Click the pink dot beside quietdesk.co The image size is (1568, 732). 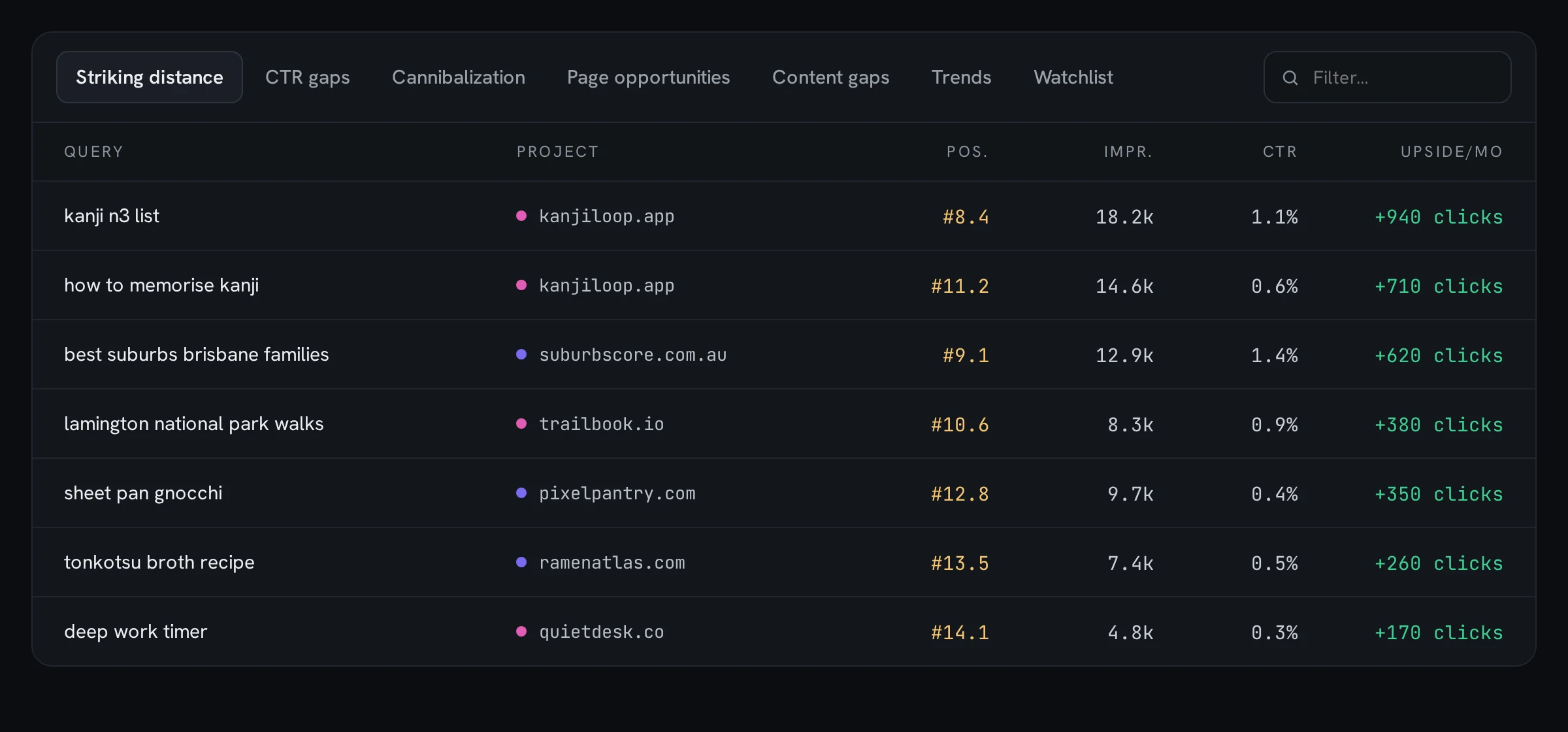point(521,631)
